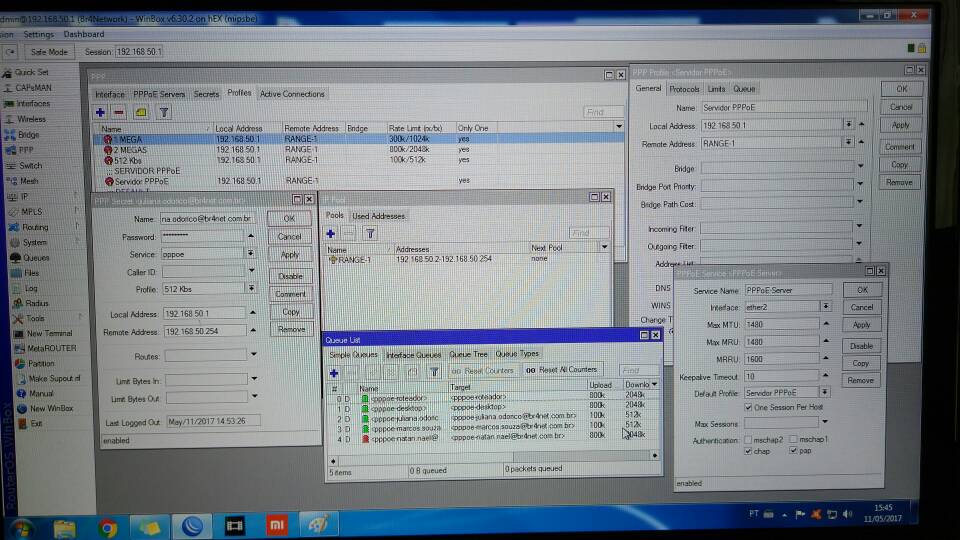
Task: Open Interface dropdown in PPPoE Service
Action: point(826,307)
